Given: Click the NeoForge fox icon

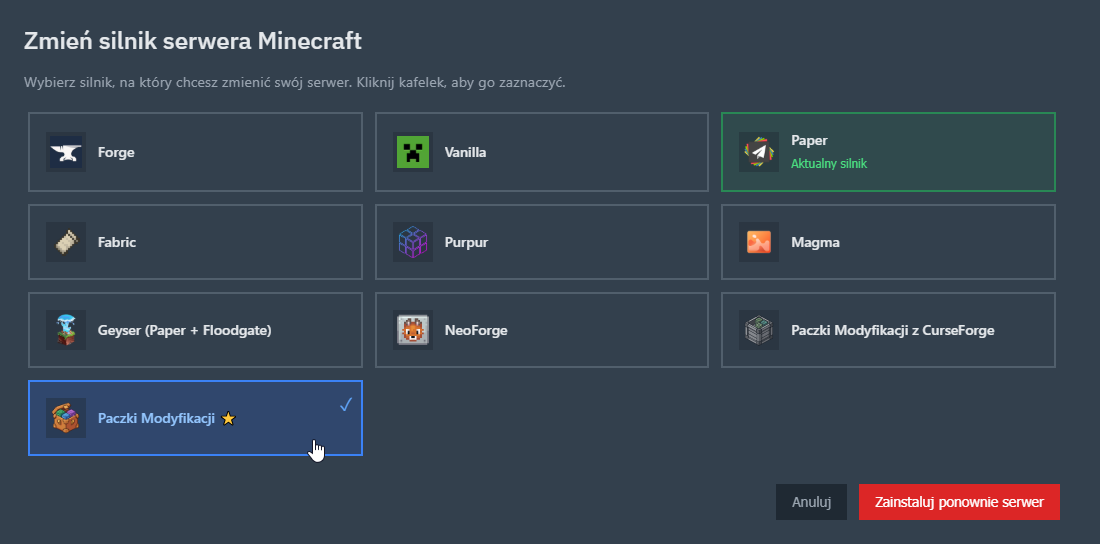Looking at the screenshot, I should pos(412,330).
